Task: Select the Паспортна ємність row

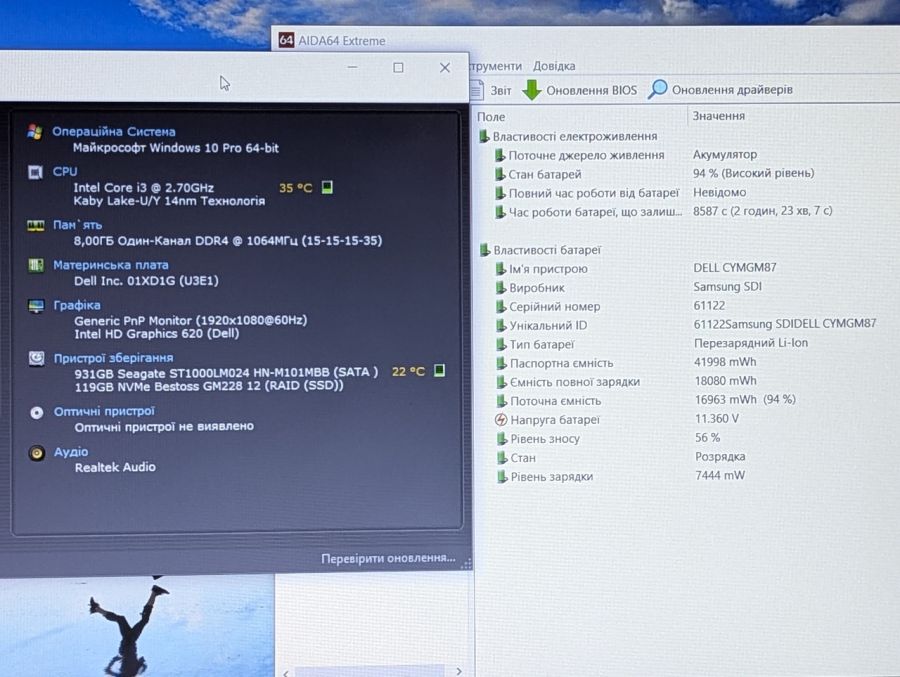Action: click(x=626, y=362)
